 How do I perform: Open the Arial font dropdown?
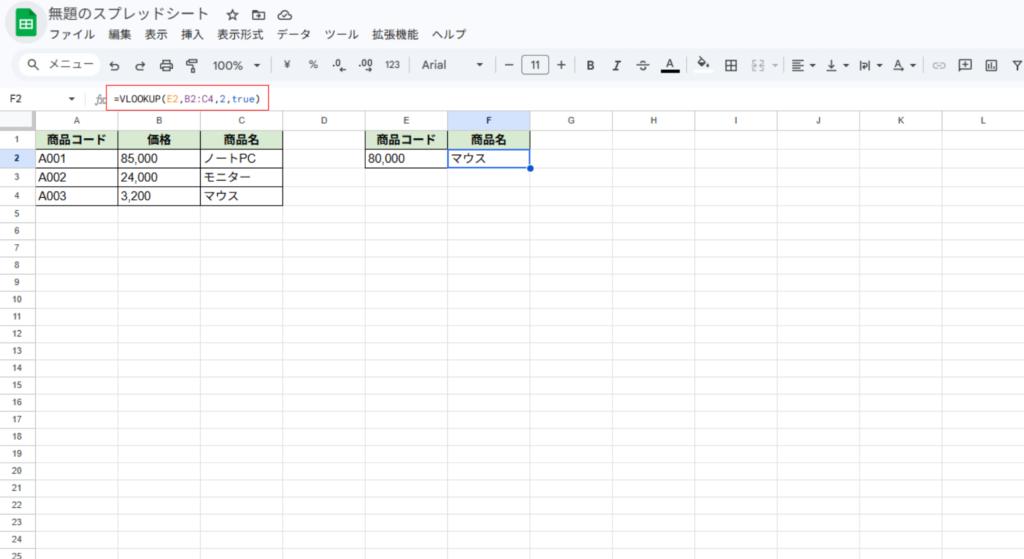coord(452,65)
